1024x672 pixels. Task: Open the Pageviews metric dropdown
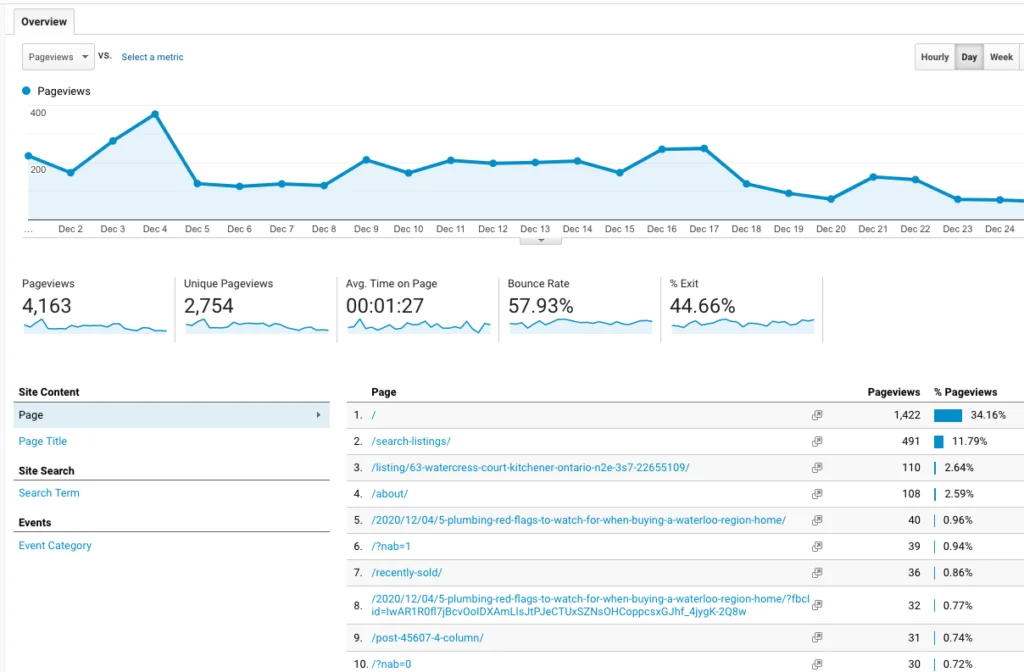point(58,57)
